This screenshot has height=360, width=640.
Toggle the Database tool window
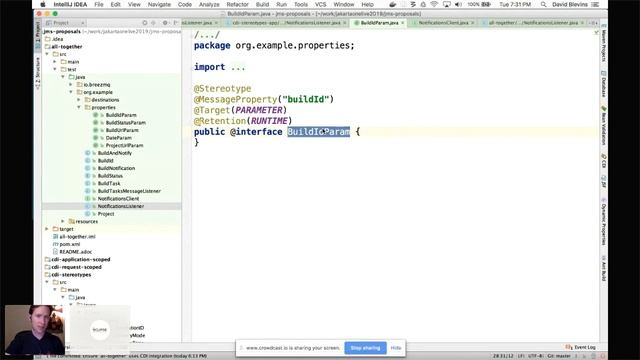point(603,84)
